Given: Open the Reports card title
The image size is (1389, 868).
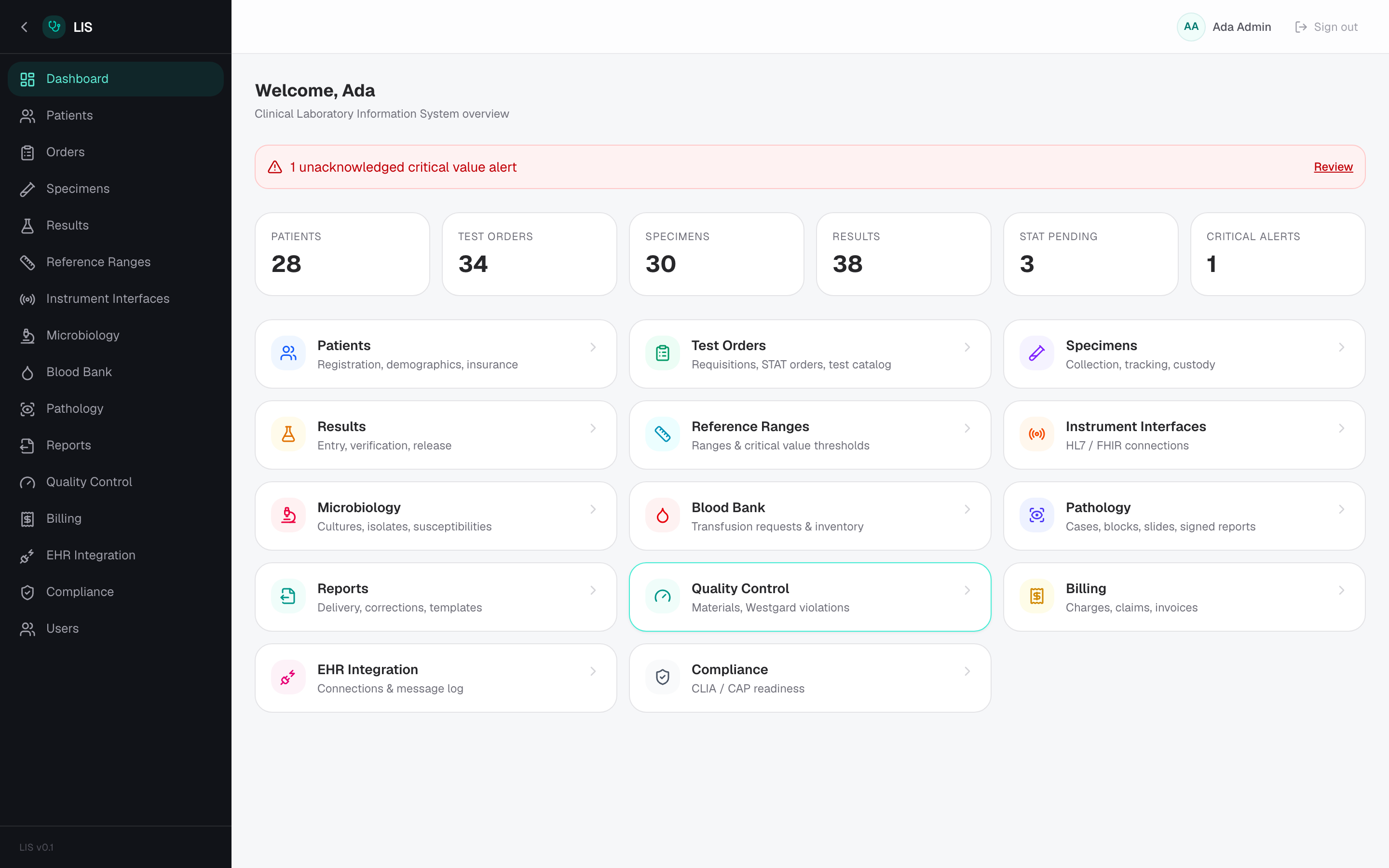Looking at the screenshot, I should (x=342, y=588).
